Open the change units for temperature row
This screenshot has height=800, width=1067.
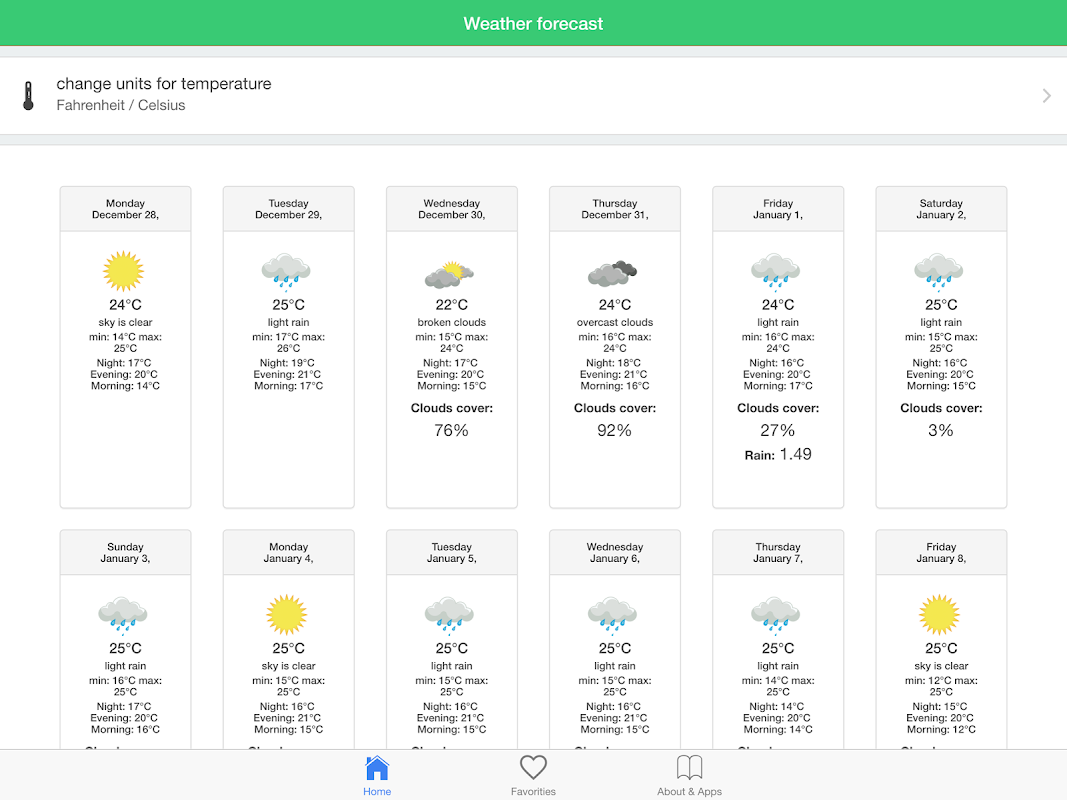(534, 96)
